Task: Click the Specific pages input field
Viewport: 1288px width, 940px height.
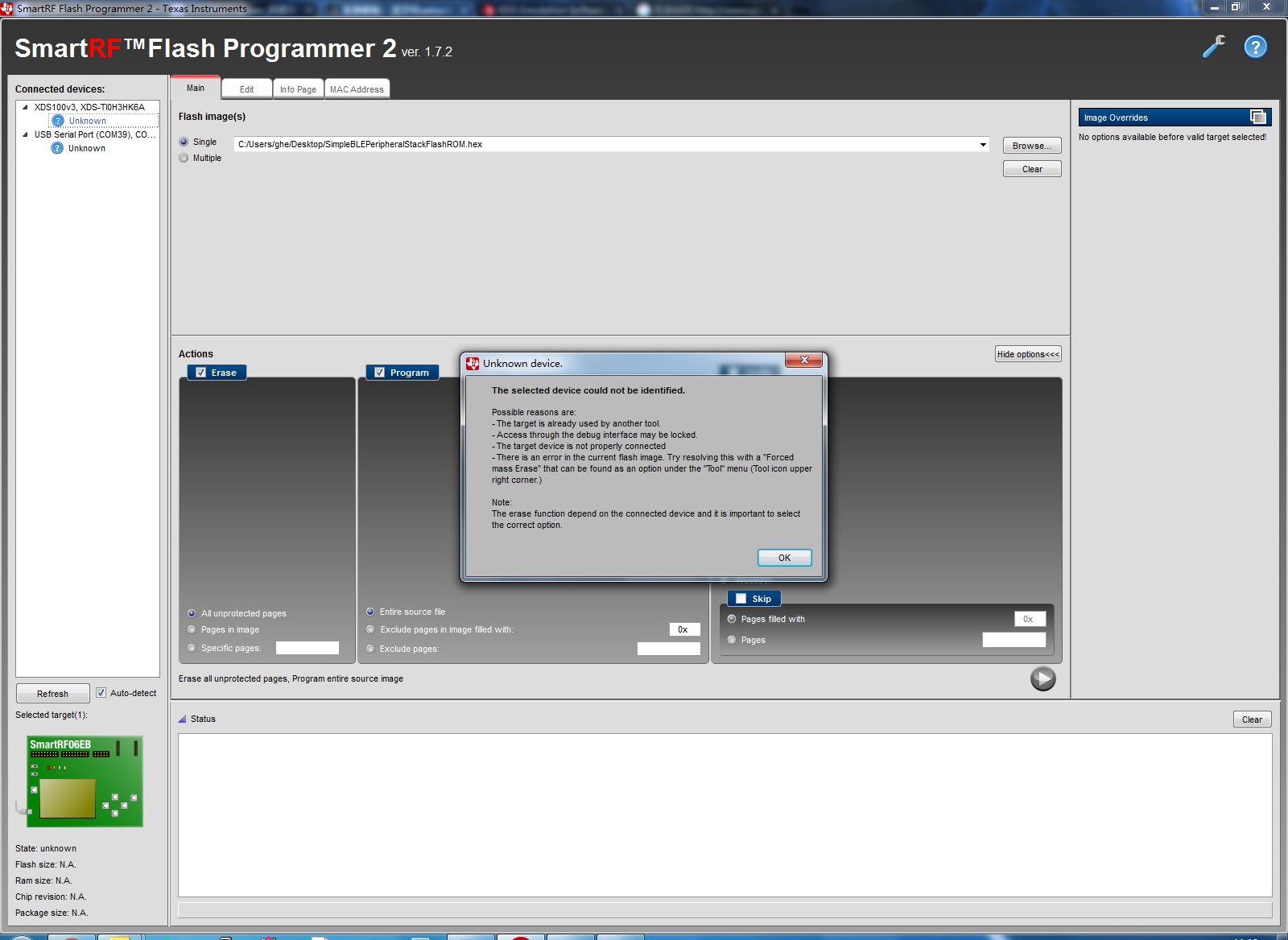Action: click(x=308, y=648)
